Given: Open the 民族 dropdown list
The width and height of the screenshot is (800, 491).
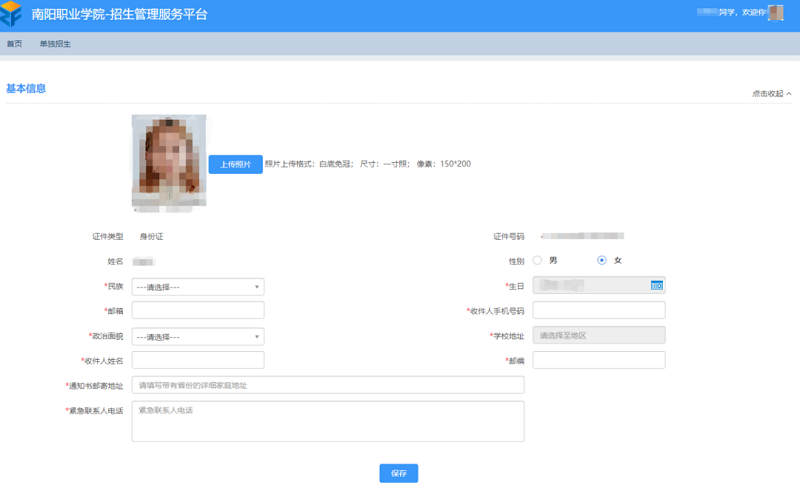Looking at the screenshot, I should 198,287.
